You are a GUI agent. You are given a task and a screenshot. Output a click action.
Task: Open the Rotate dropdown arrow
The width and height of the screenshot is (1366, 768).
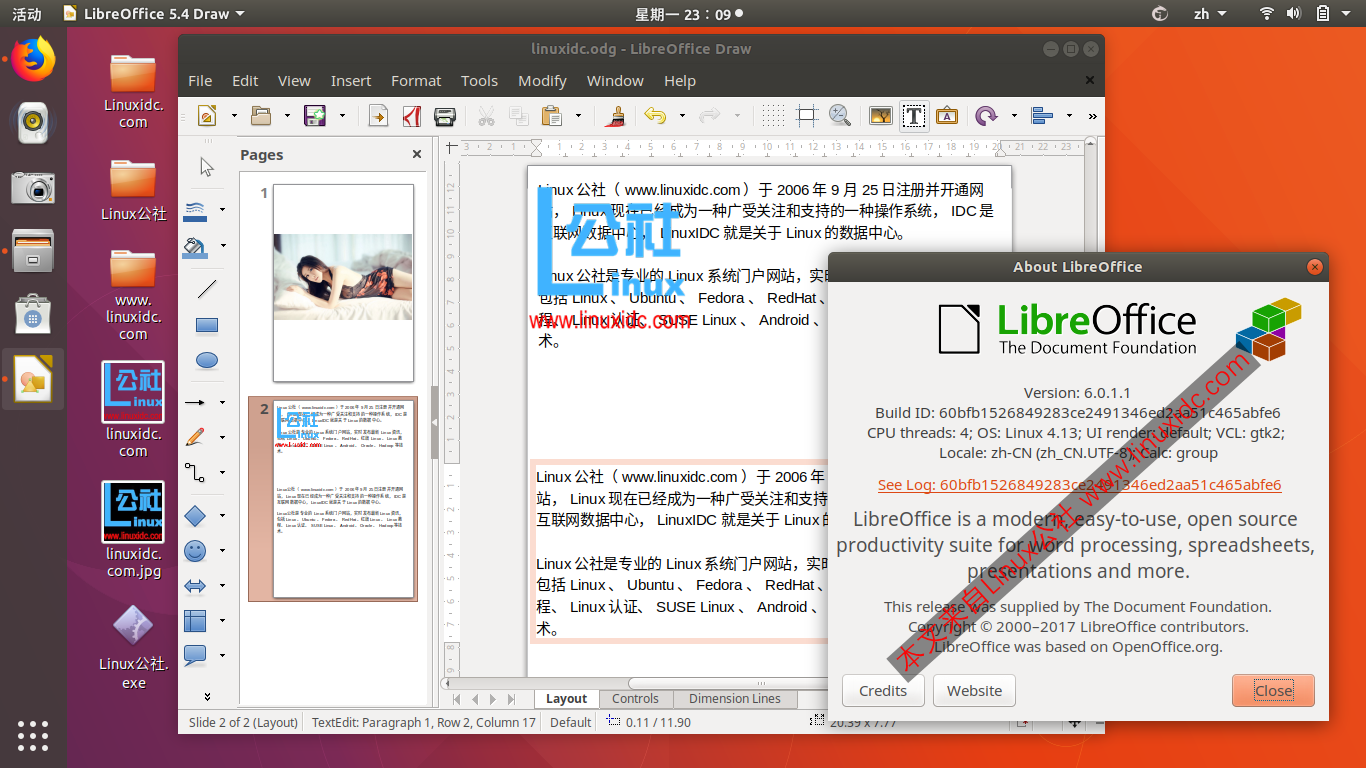coord(1013,116)
